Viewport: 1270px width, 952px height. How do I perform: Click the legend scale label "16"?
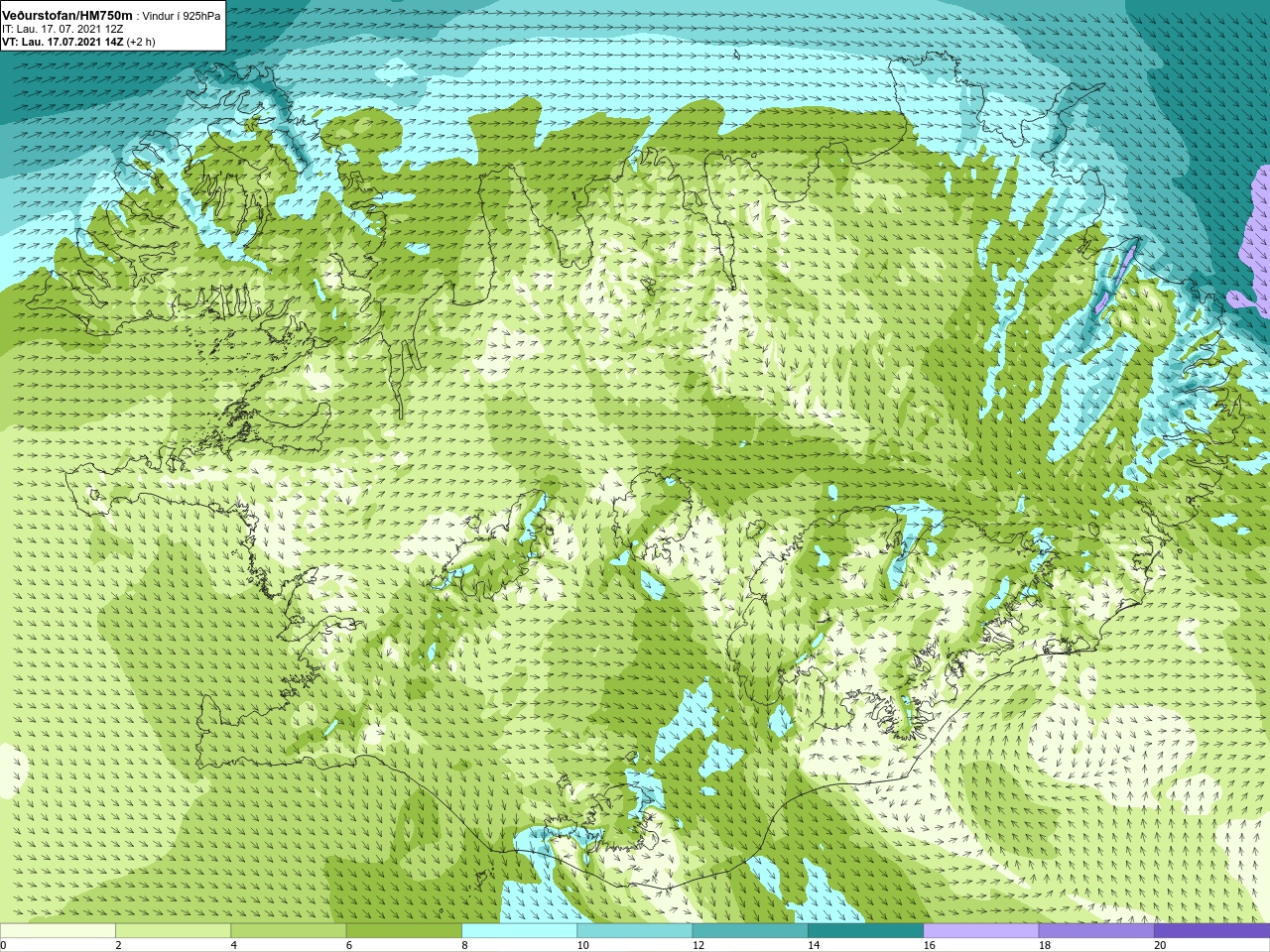coord(930,945)
